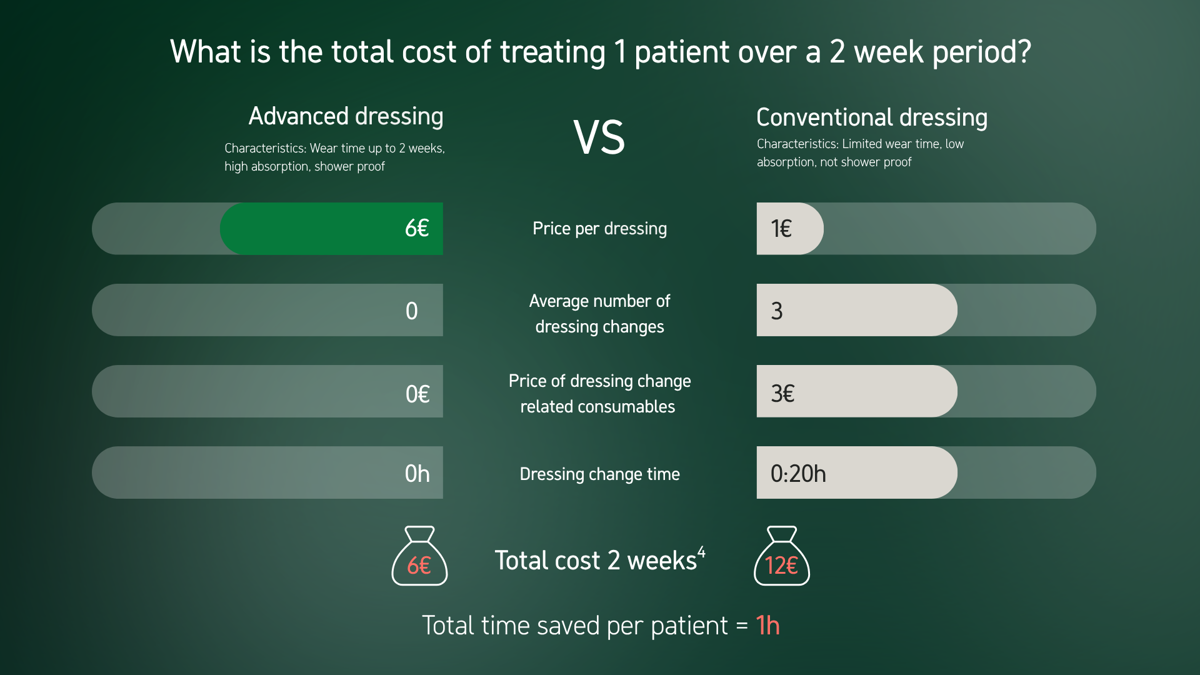Click the Average number of dressing changes label
Image resolution: width=1200 pixels, height=675 pixels.
tap(599, 313)
